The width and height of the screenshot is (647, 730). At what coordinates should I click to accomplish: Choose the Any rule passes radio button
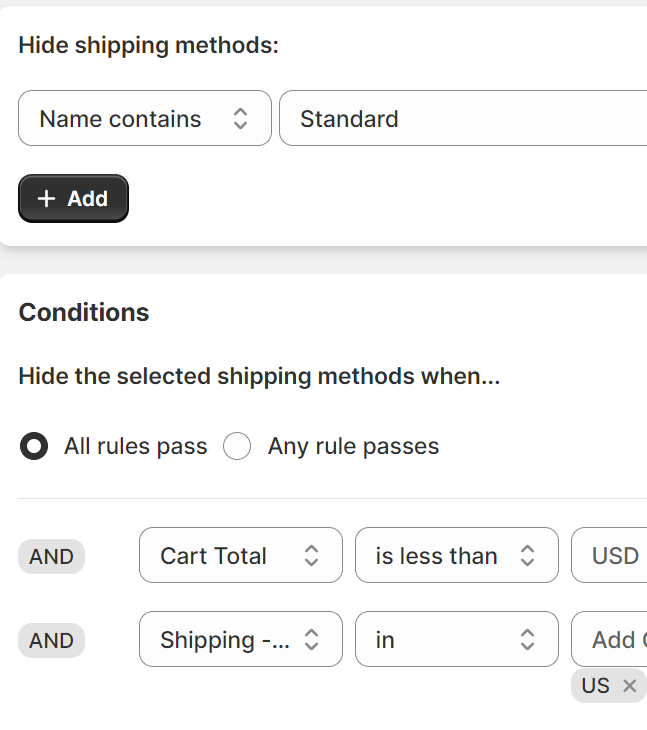click(x=237, y=446)
